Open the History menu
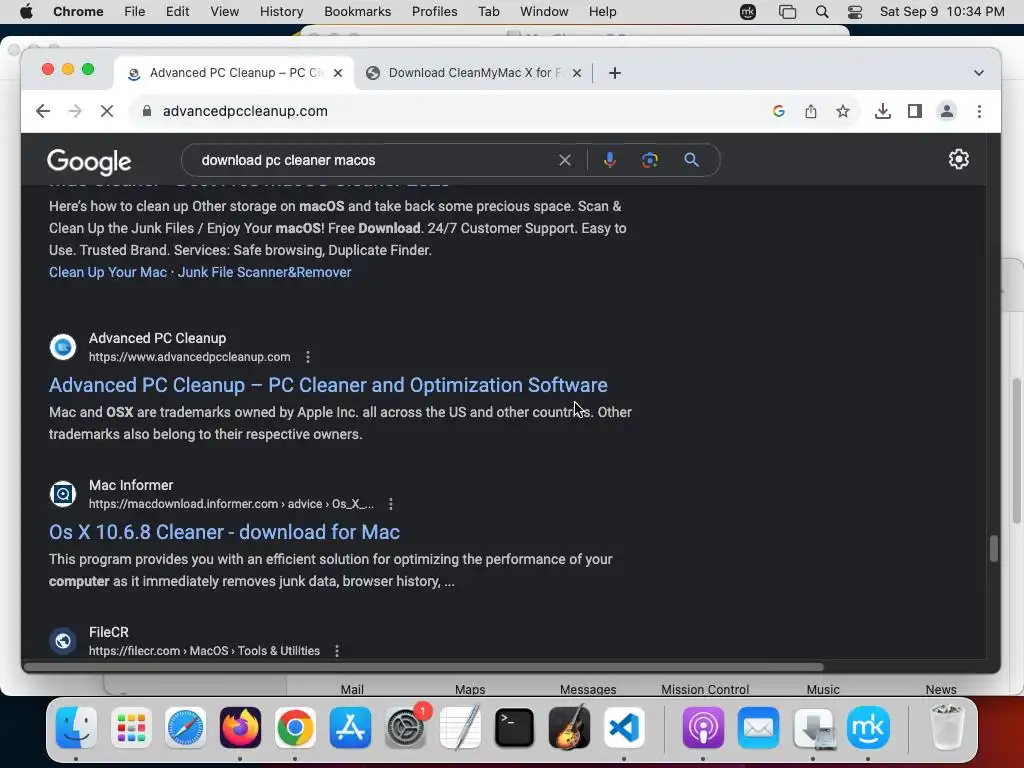The width and height of the screenshot is (1024, 768). pyautogui.click(x=281, y=12)
